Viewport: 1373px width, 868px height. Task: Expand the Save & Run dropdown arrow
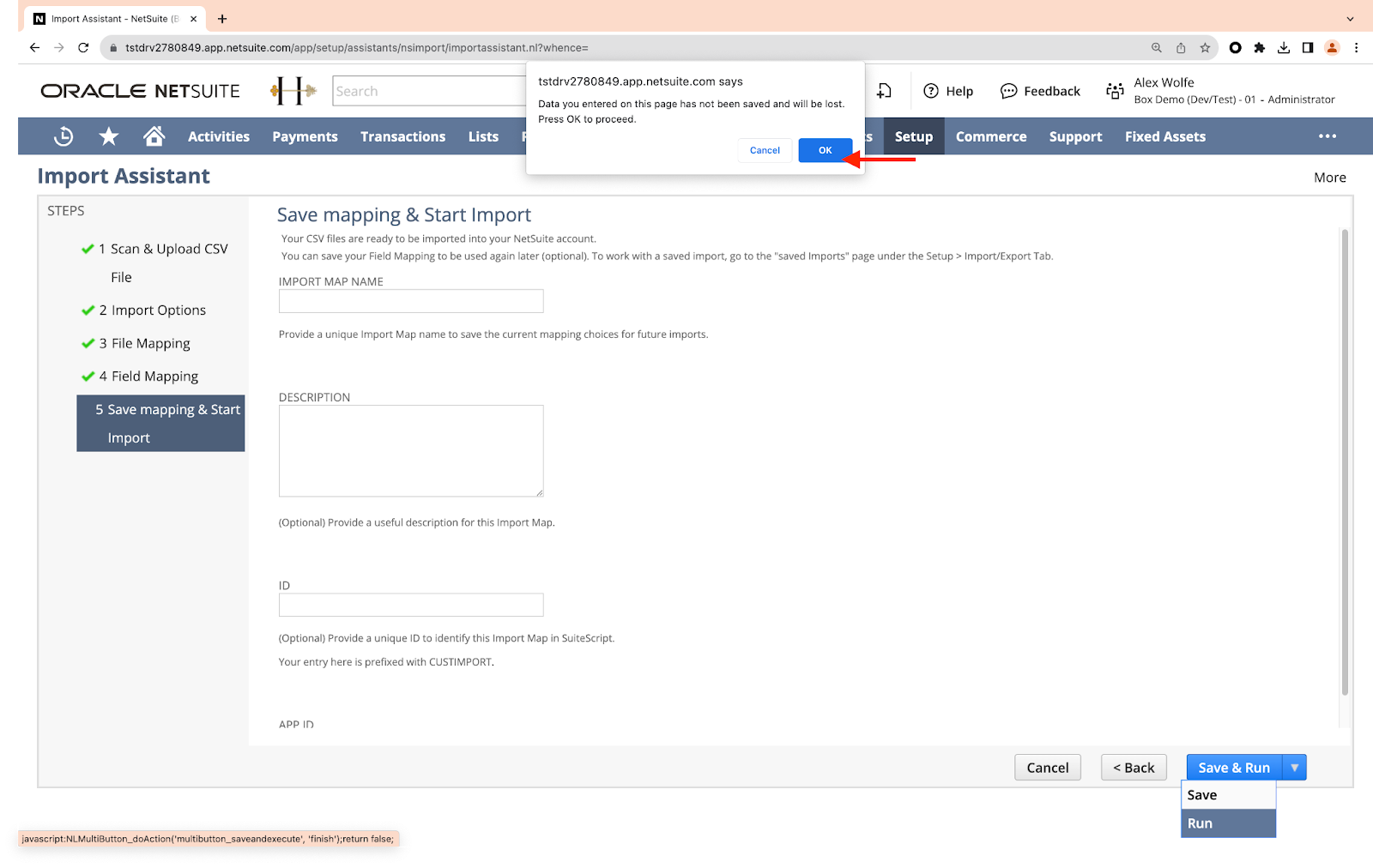pyautogui.click(x=1294, y=768)
